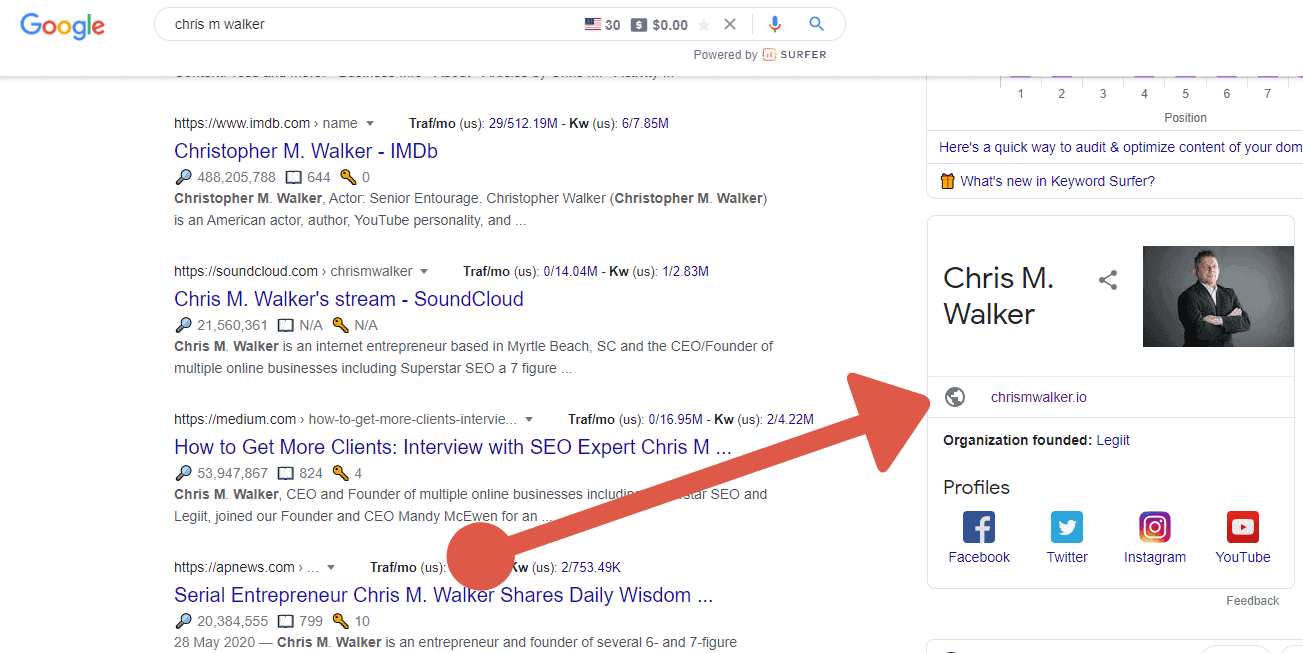Click the magnifier icon beside 53,947,867
This screenshot has width=1303, height=653.
tap(183, 473)
